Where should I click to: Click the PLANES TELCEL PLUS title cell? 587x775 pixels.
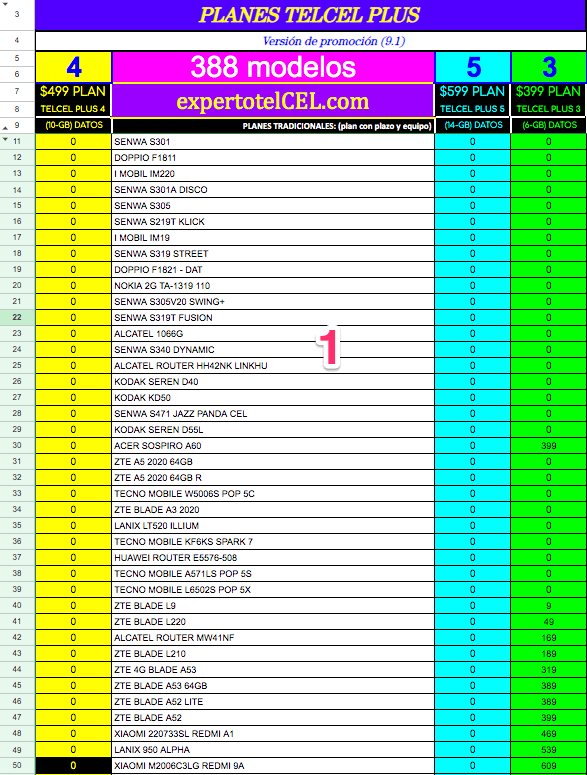point(310,15)
